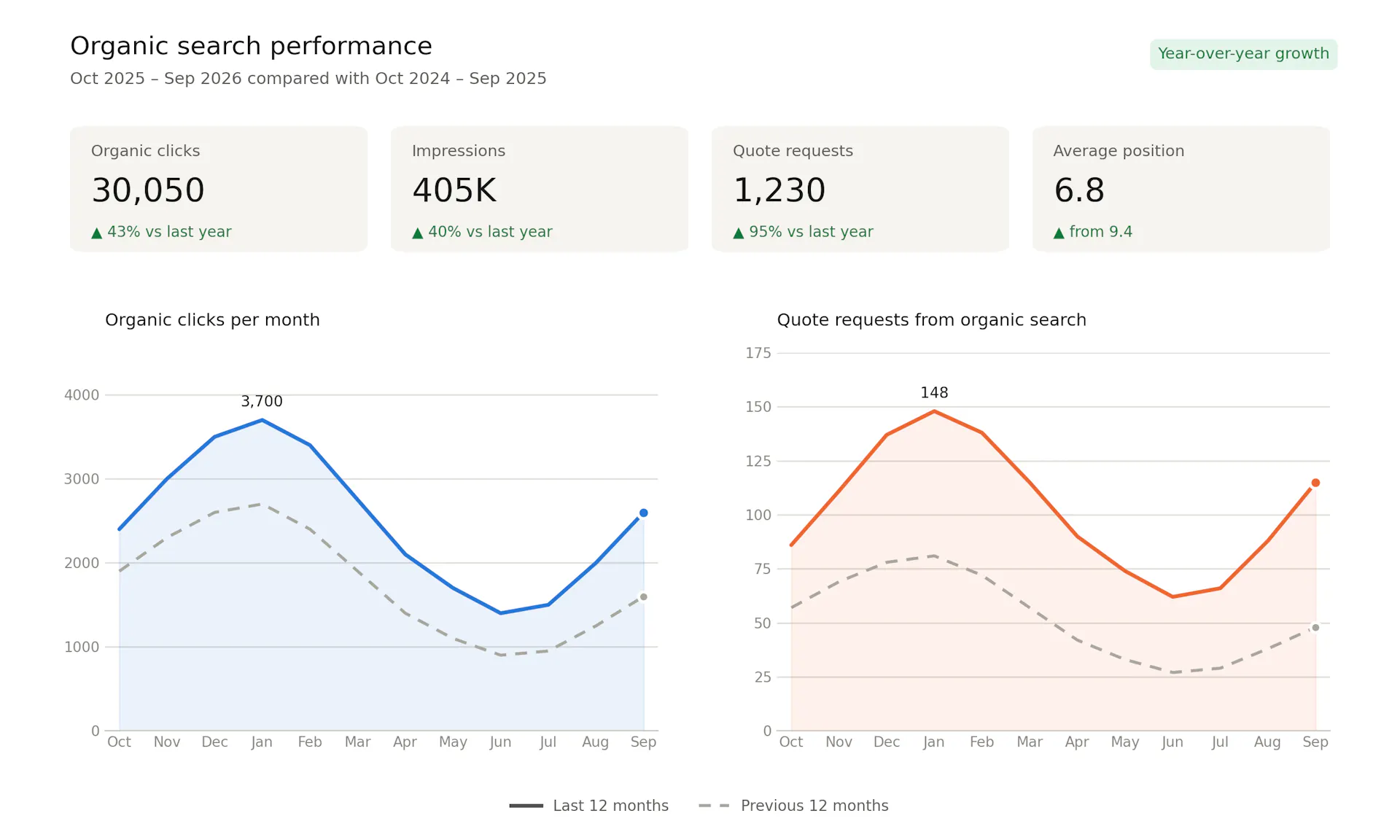
Task: Click the 175 y-axis label
Action: 758,353
